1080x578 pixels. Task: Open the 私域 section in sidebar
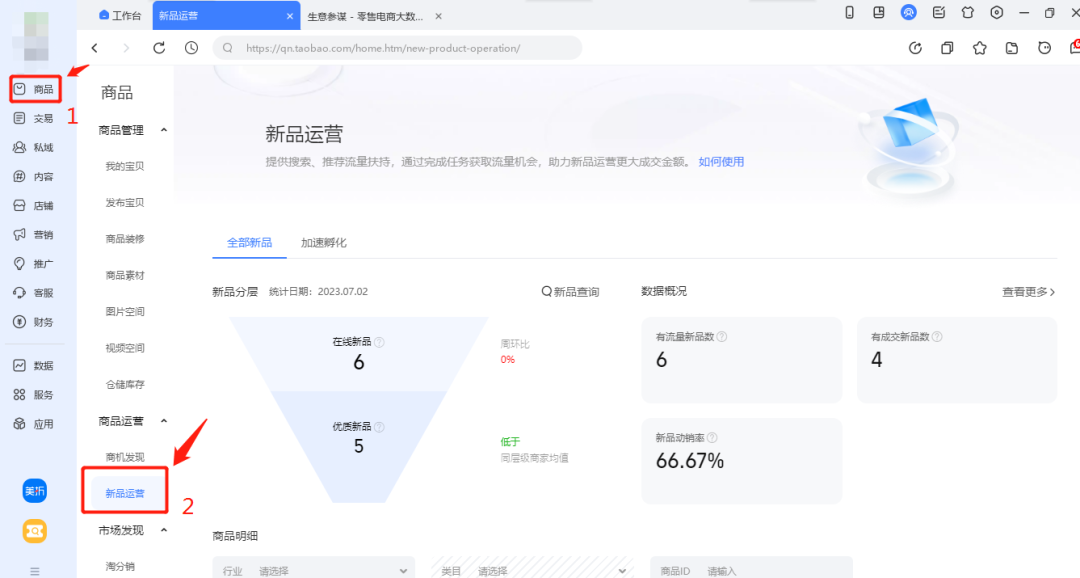point(34,147)
